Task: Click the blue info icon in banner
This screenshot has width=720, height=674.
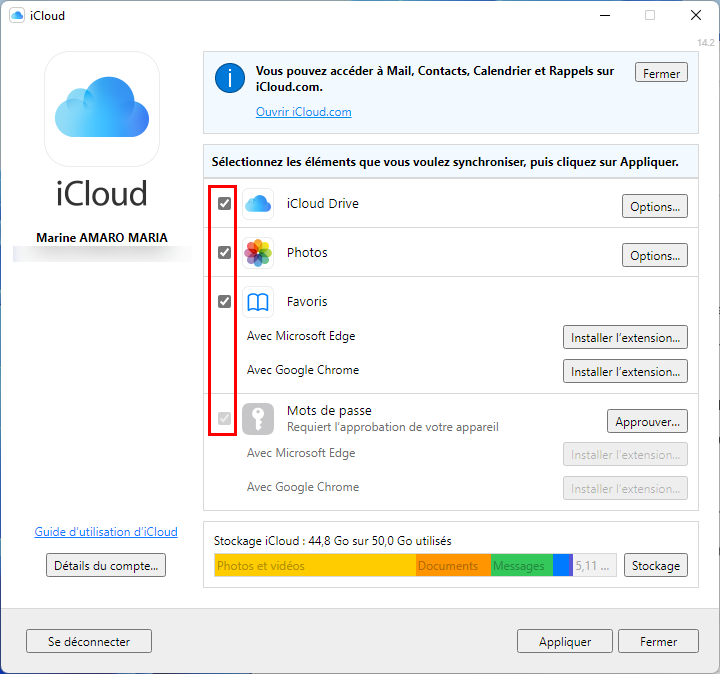Action: coord(230,78)
